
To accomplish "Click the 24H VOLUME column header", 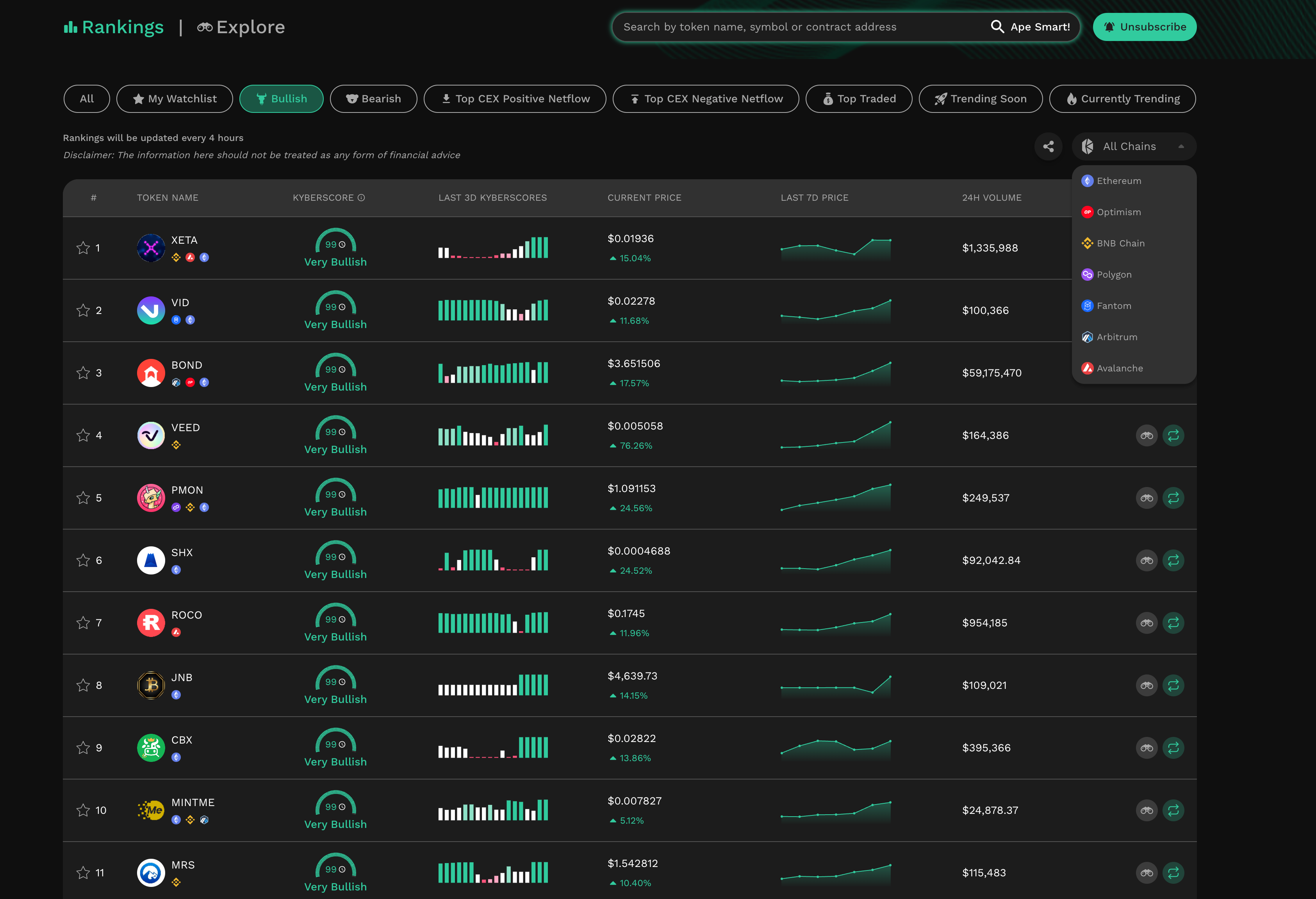I will click(x=991, y=198).
